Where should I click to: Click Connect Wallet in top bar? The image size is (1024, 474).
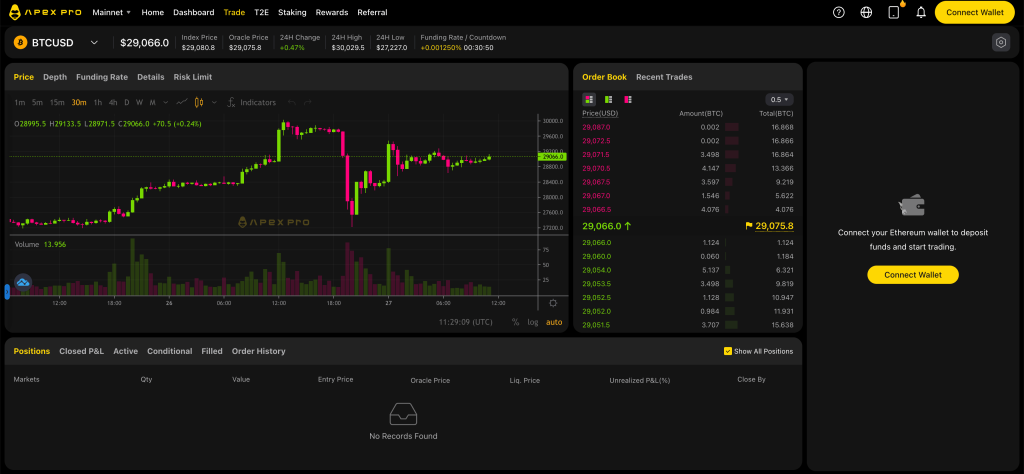pos(974,12)
